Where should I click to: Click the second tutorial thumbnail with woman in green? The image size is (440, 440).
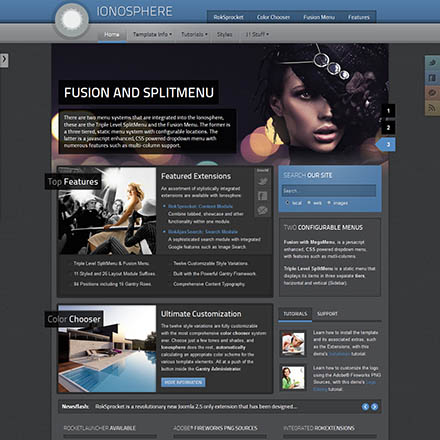pos(293,378)
